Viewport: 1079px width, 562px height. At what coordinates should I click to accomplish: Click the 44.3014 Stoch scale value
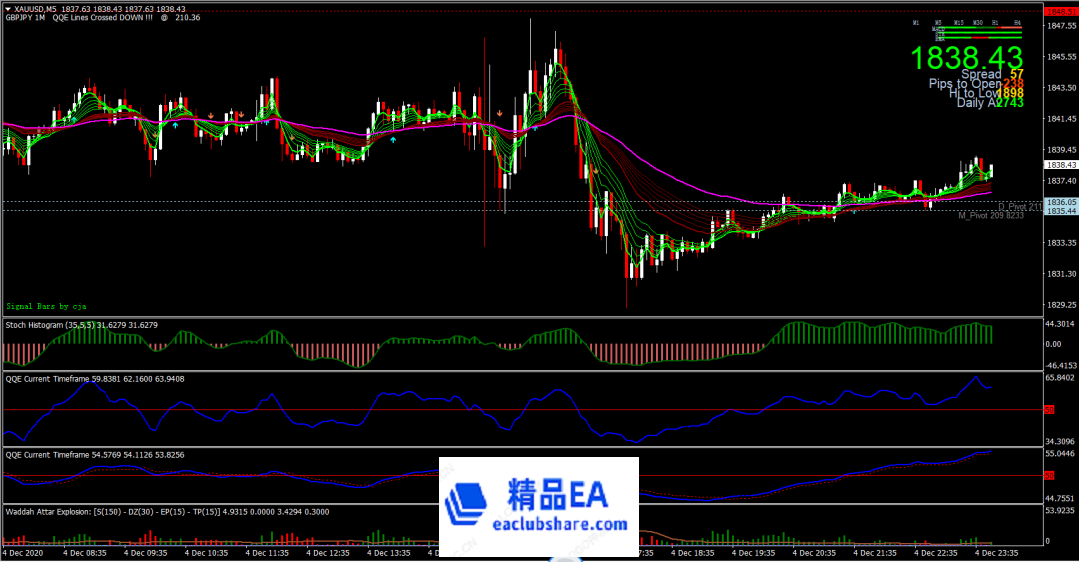click(1060, 323)
